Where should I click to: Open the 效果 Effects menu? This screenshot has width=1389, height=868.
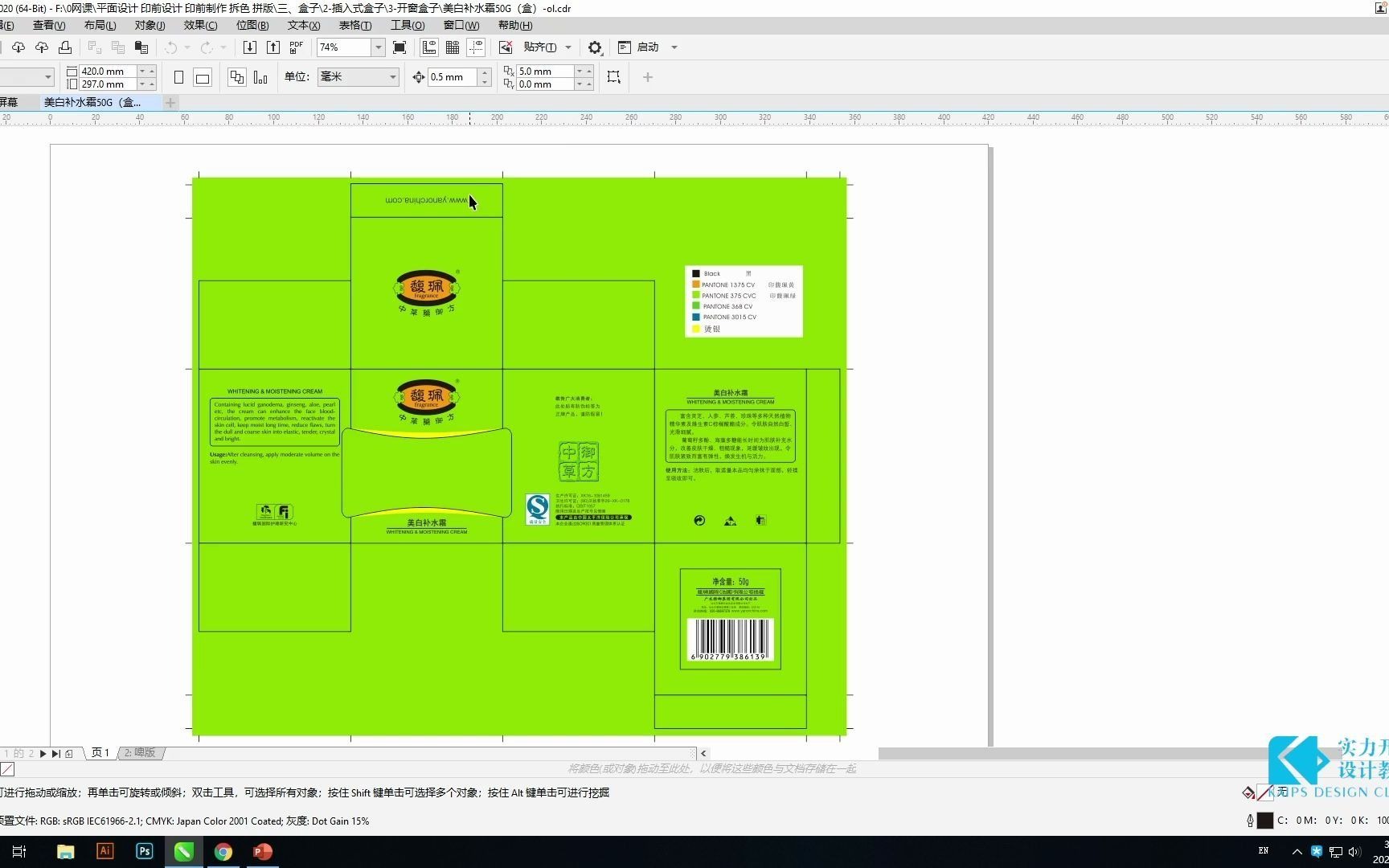[200, 25]
